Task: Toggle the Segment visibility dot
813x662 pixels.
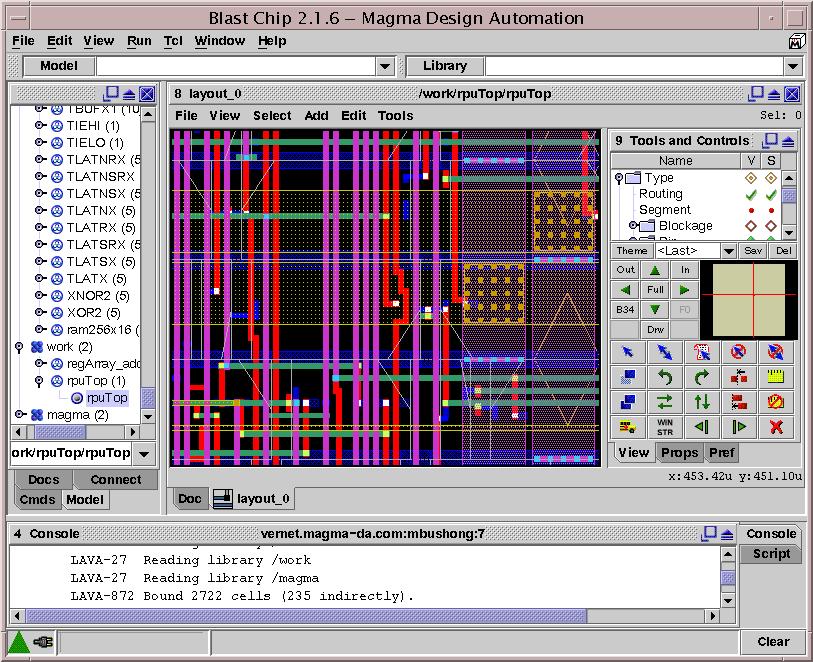Action: (x=751, y=209)
